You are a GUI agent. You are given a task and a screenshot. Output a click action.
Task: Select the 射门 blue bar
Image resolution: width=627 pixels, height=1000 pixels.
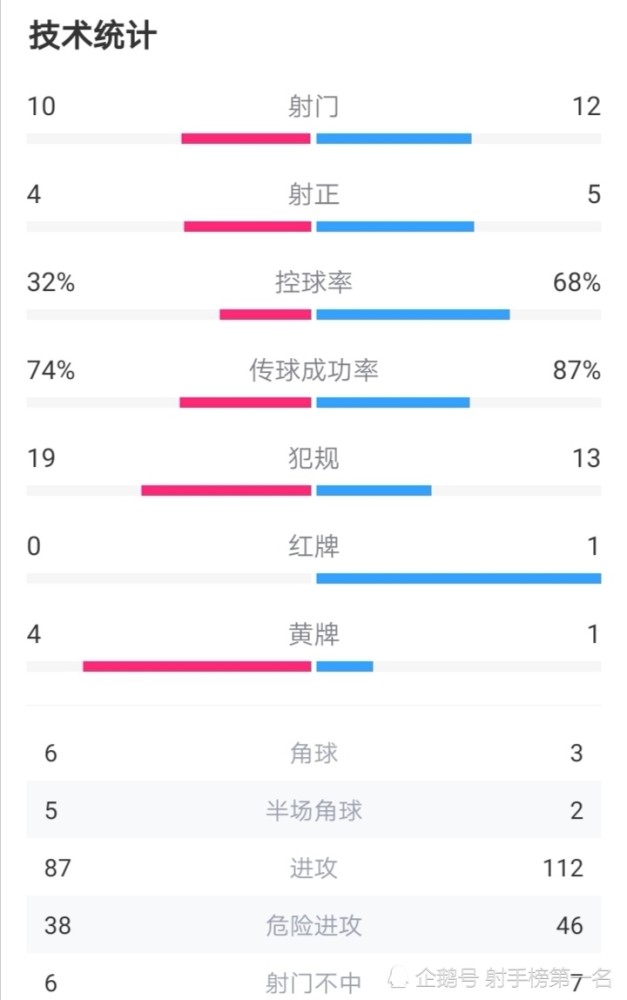394,138
